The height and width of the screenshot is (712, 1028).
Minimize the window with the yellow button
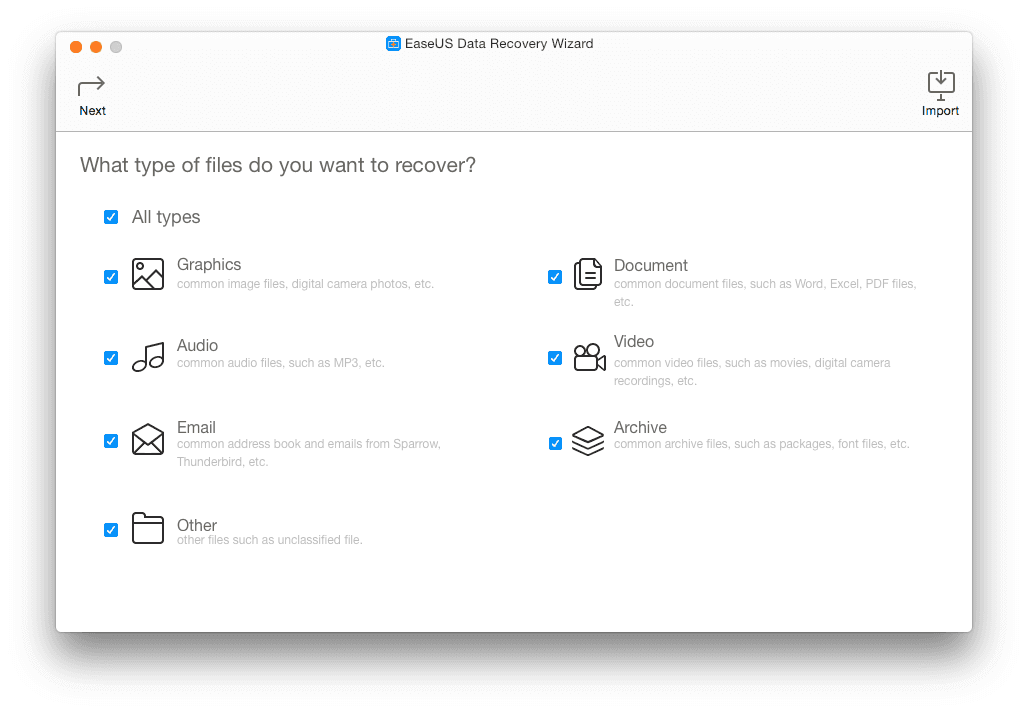tap(96, 47)
